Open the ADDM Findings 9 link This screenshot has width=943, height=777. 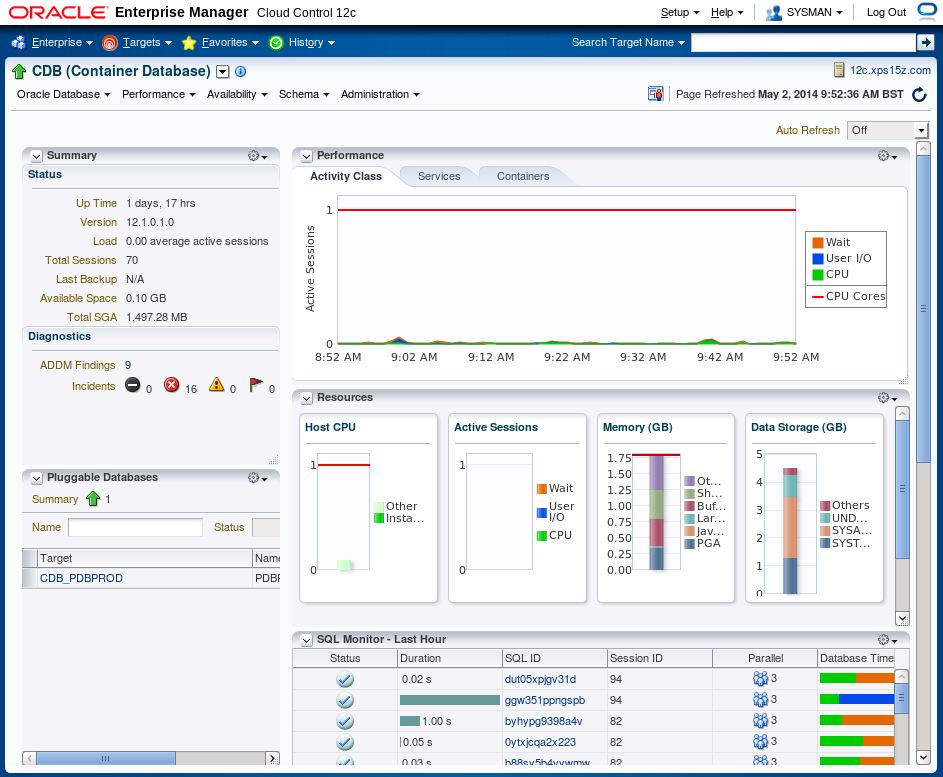click(127, 365)
